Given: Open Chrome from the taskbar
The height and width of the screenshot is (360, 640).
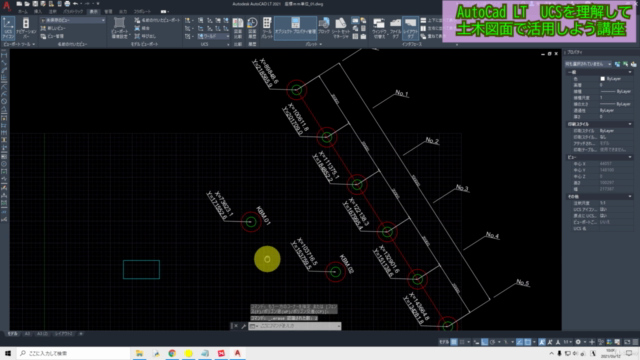Looking at the screenshot, I should pyautogui.click(x=172, y=353).
